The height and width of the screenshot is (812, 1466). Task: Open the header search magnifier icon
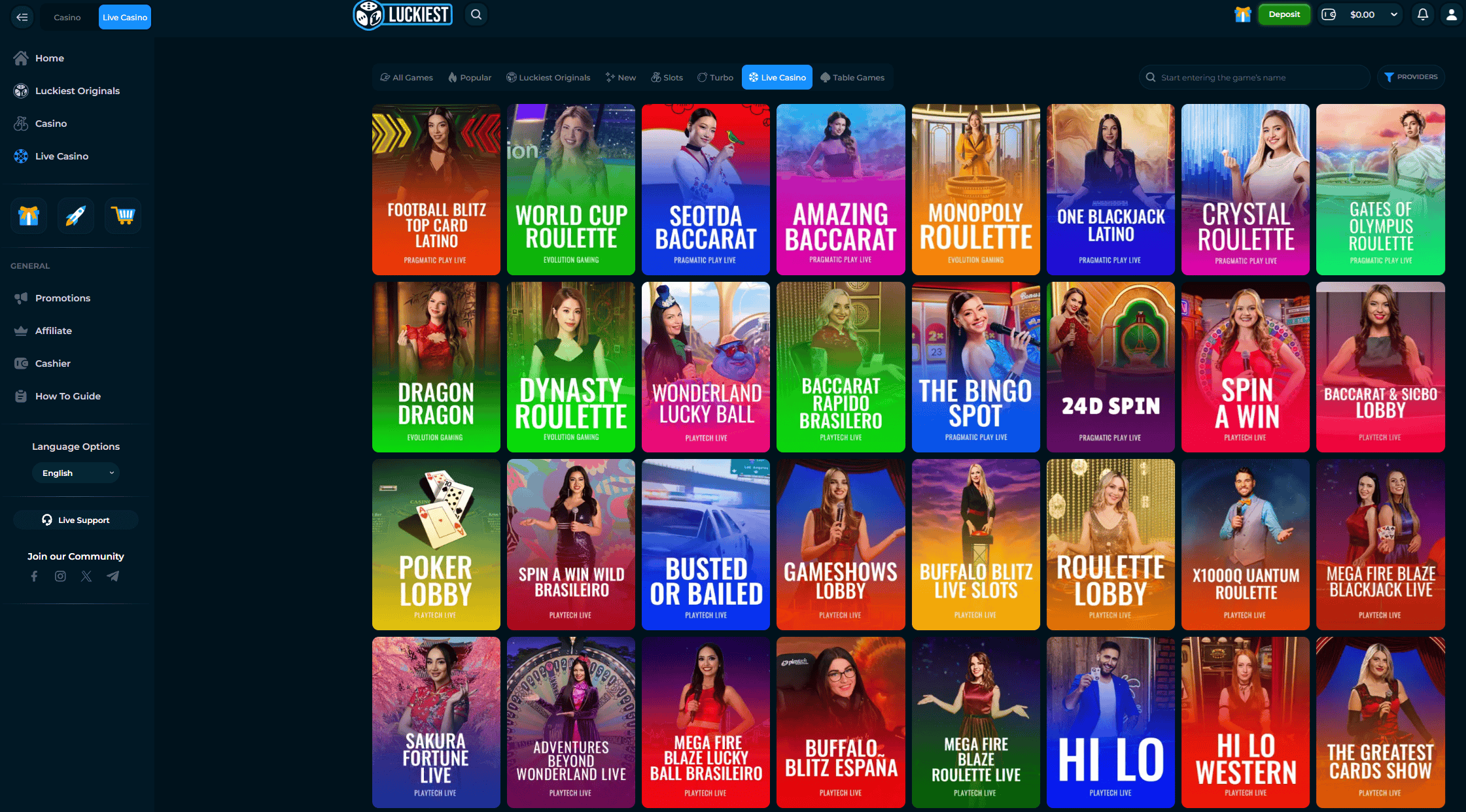pyautogui.click(x=476, y=14)
